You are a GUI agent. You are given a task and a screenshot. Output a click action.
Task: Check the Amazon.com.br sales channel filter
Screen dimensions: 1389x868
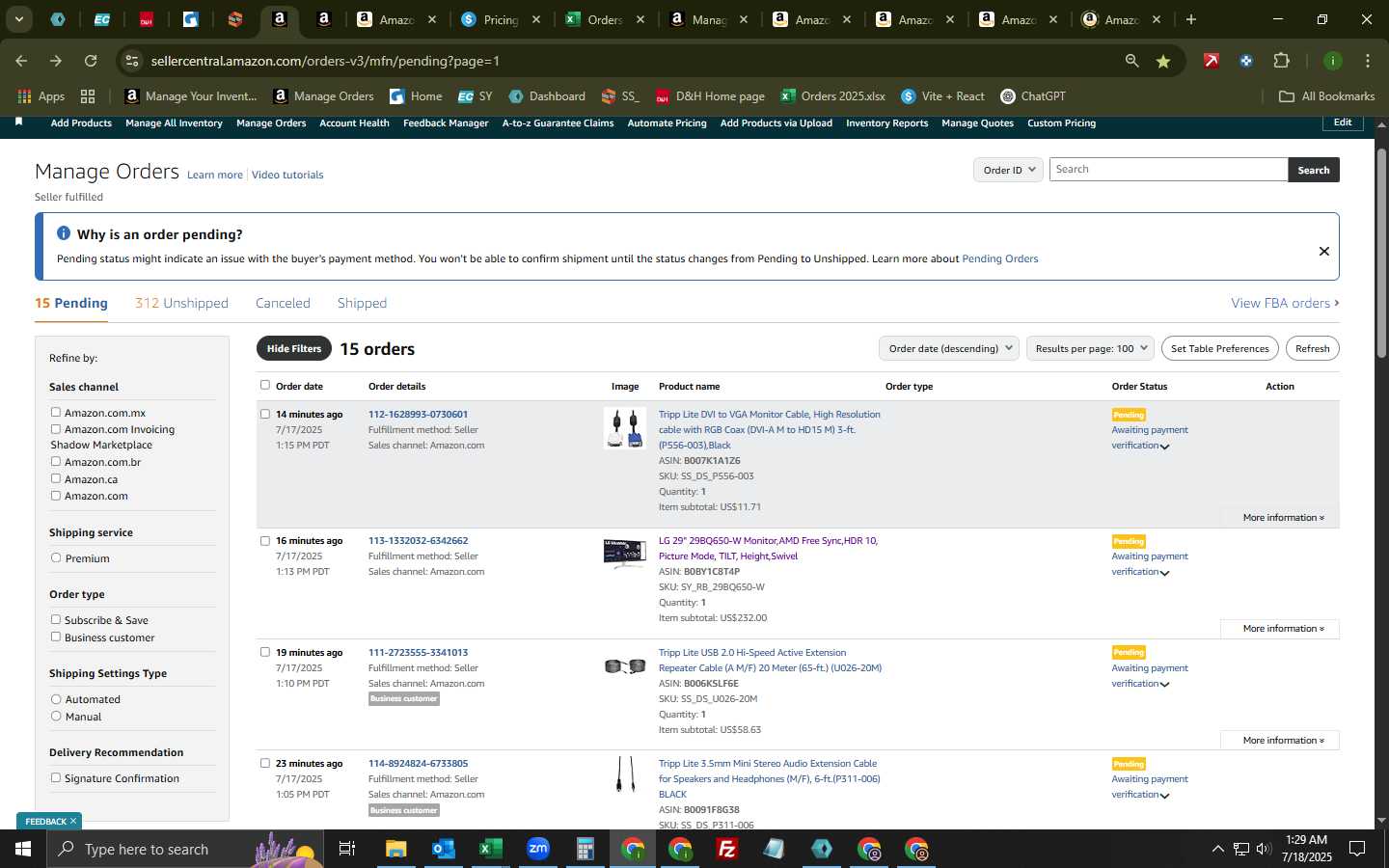coord(56,461)
